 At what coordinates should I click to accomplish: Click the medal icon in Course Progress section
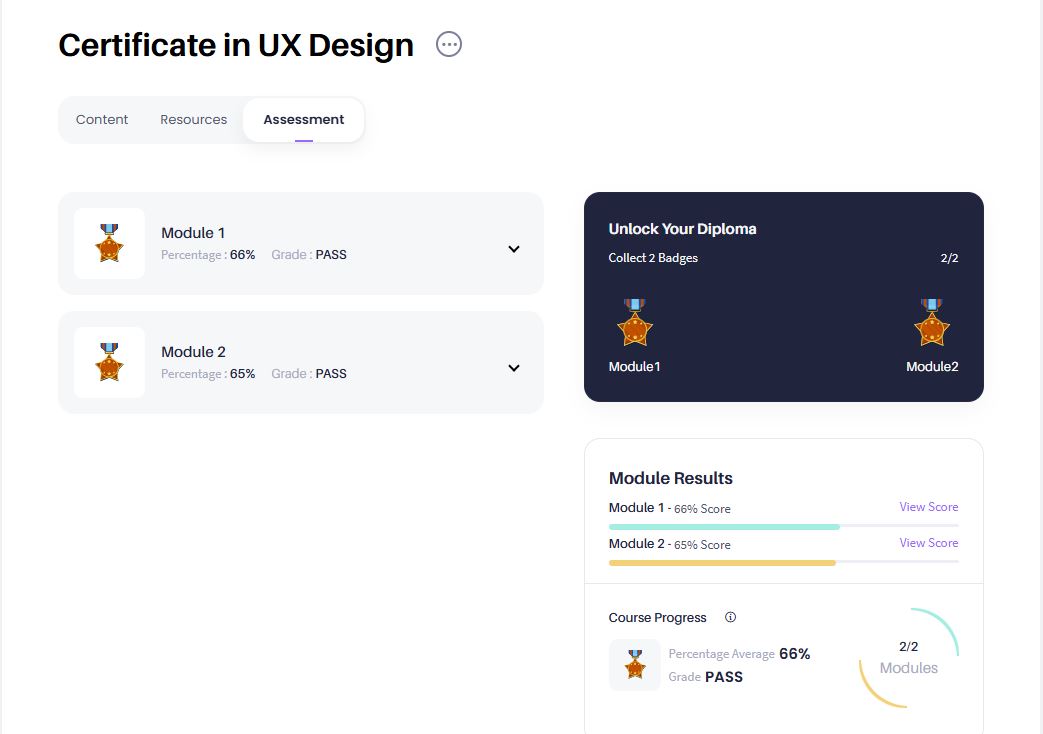tap(634, 664)
